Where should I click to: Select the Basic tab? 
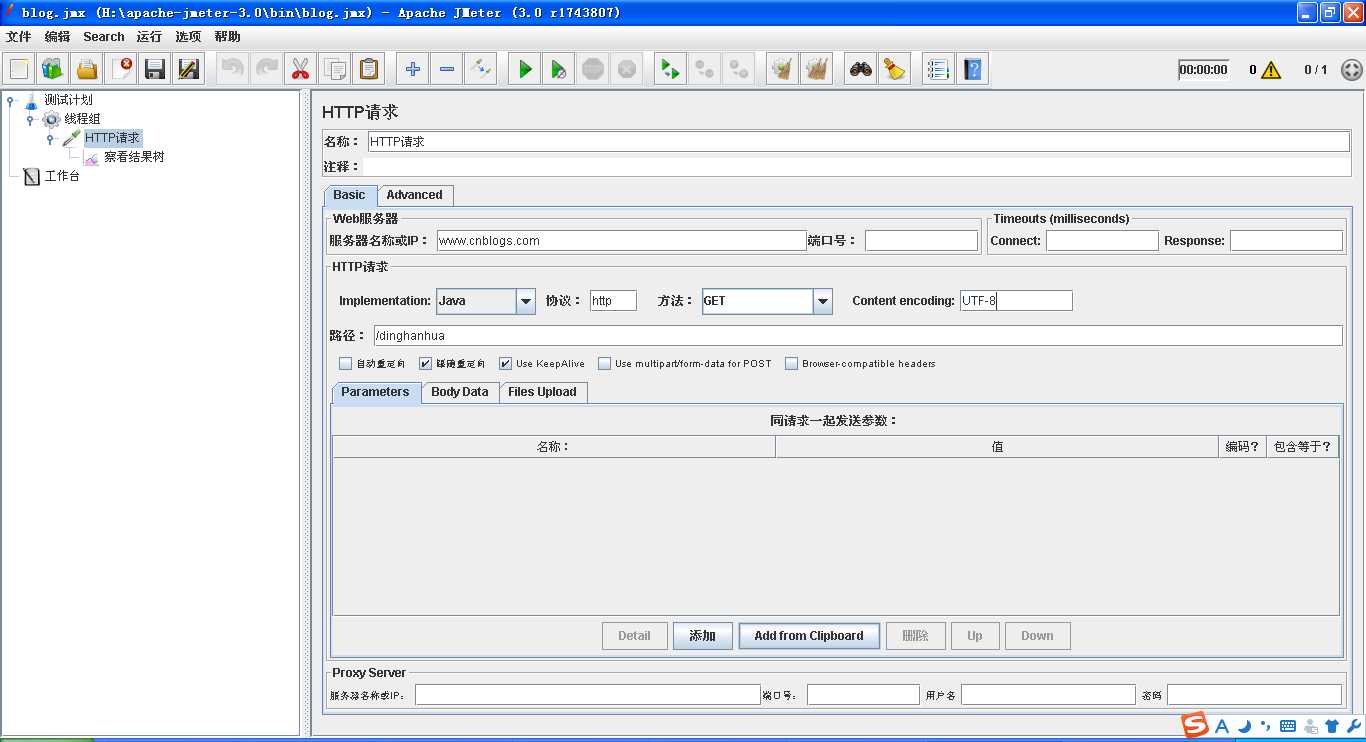349,195
